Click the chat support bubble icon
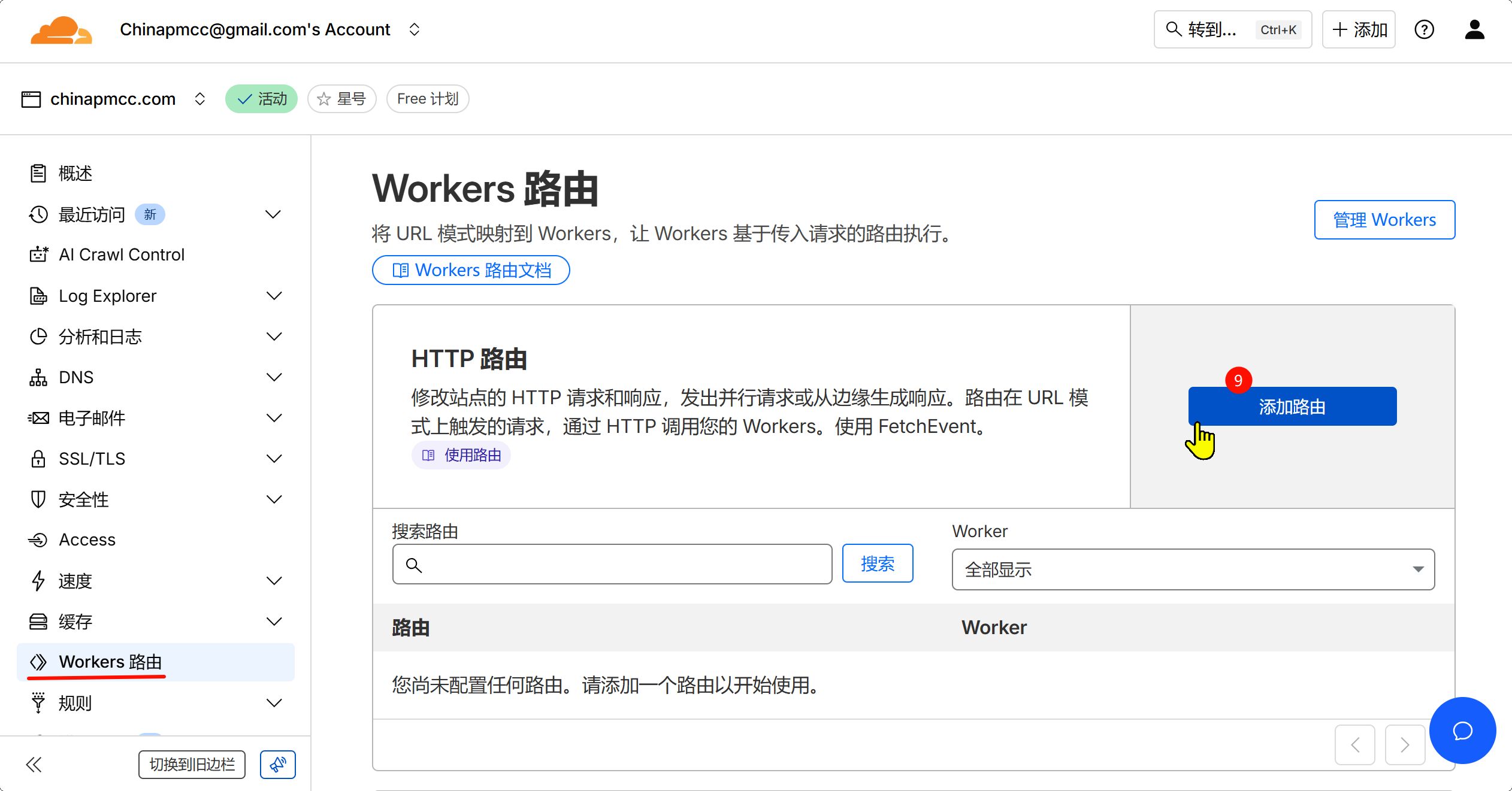 pyautogui.click(x=1462, y=731)
